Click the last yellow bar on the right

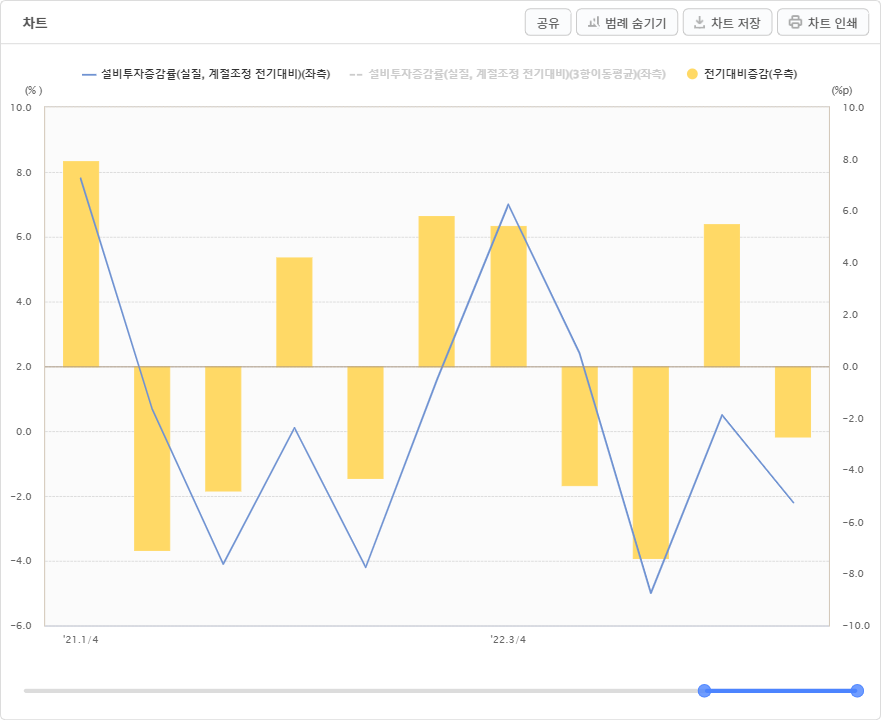[x=793, y=402]
